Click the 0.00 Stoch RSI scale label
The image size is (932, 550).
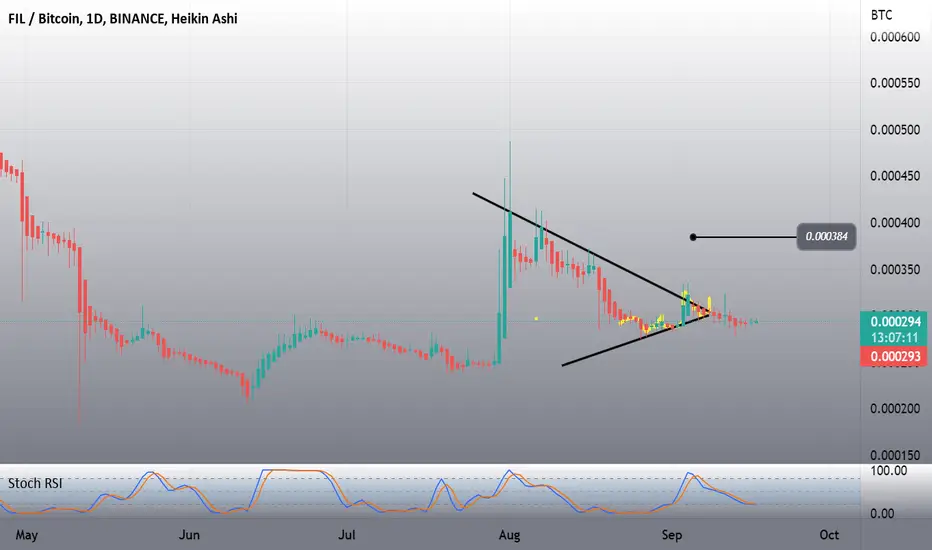pyautogui.click(x=882, y=513)
